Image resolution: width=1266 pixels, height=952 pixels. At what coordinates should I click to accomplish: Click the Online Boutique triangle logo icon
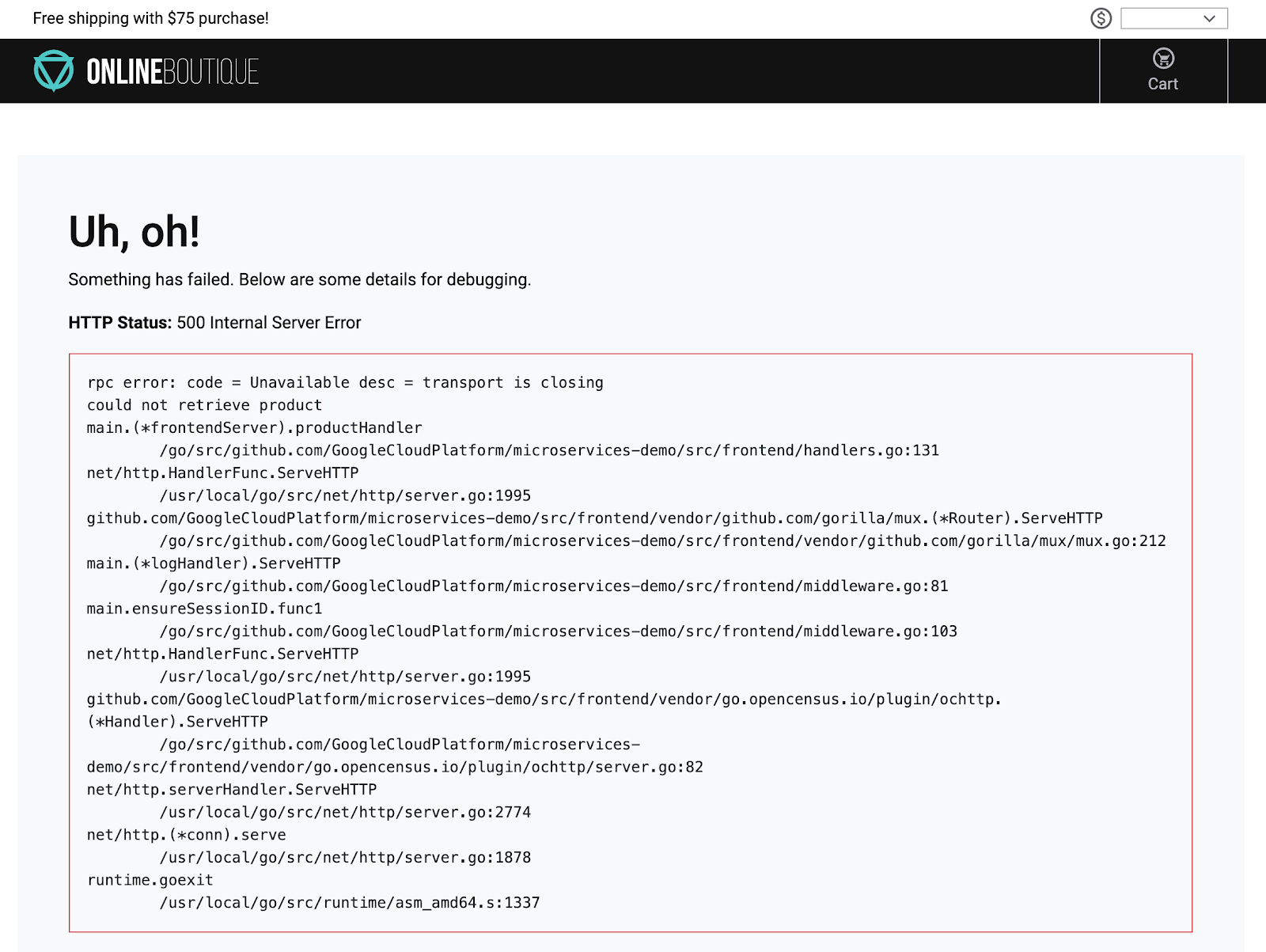point(54,70)
